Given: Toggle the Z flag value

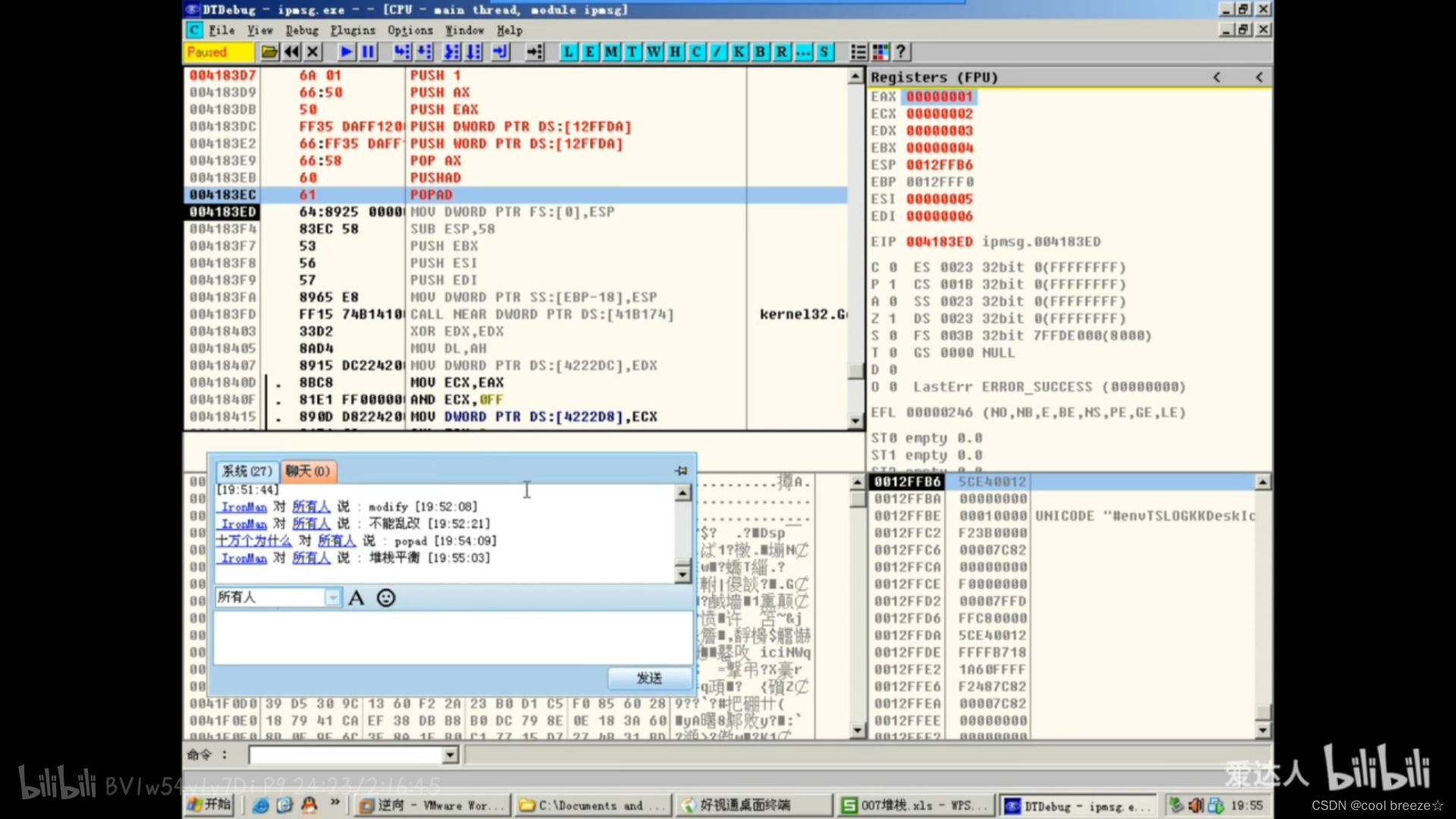Looking at the screenshot, I should pos(893,318).
